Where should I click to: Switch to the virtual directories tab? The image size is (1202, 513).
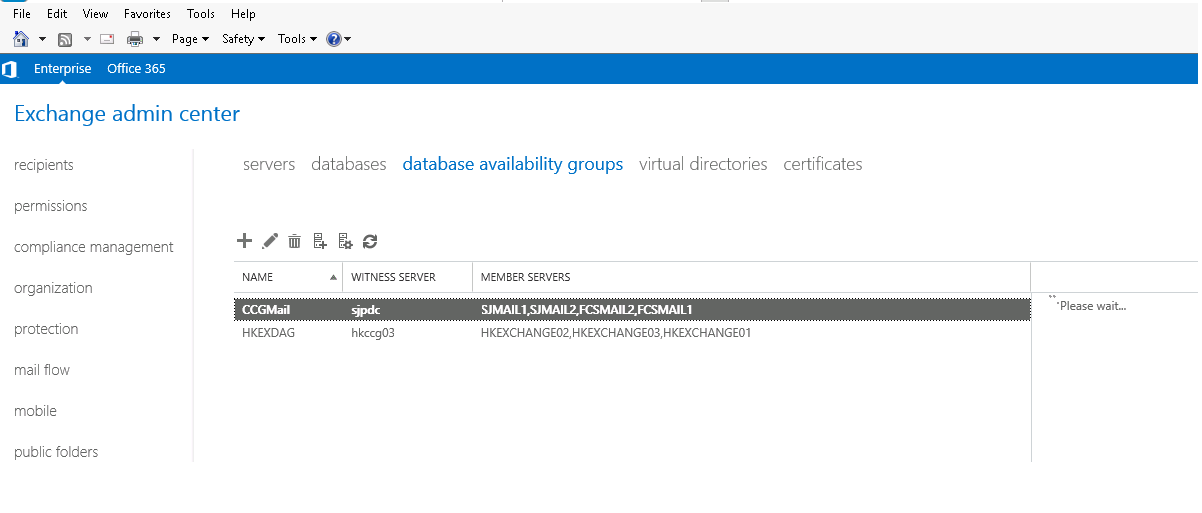point(703,164)
